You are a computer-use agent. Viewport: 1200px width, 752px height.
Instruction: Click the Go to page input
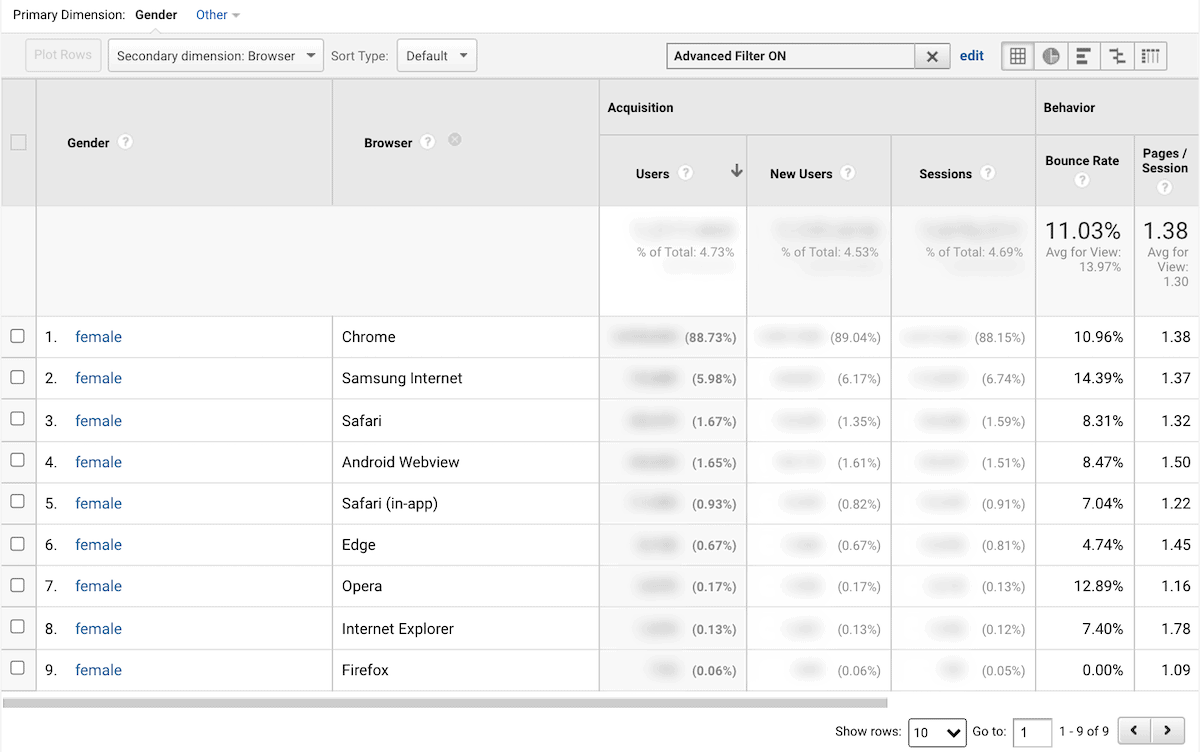coord(1032,733)
